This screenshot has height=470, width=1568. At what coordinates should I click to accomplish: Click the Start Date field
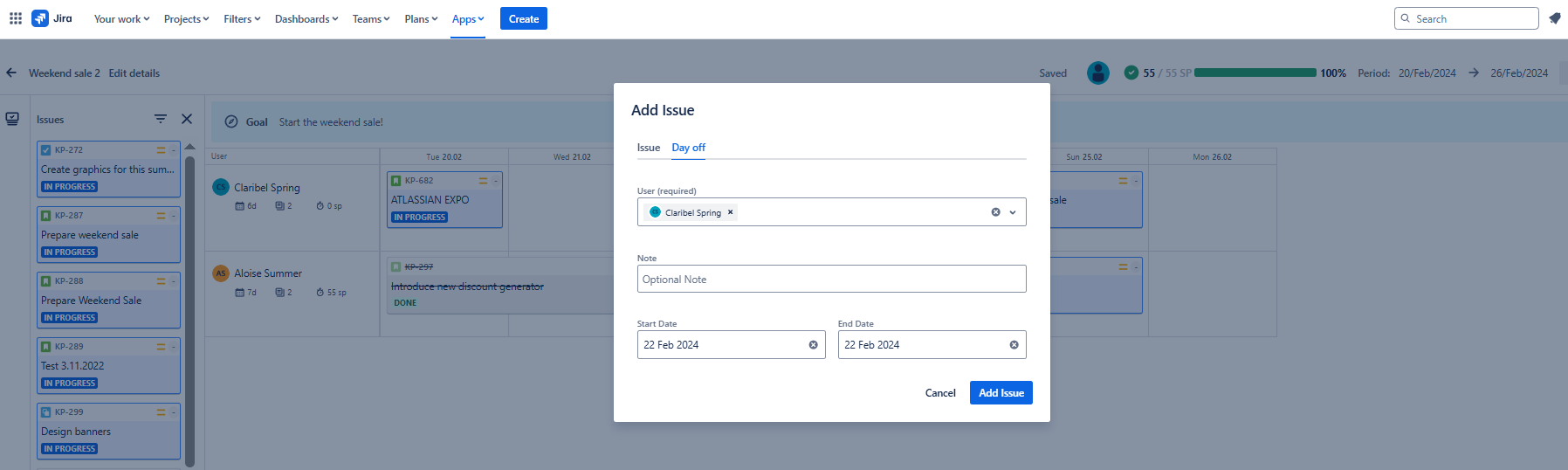tap(732, 345)
